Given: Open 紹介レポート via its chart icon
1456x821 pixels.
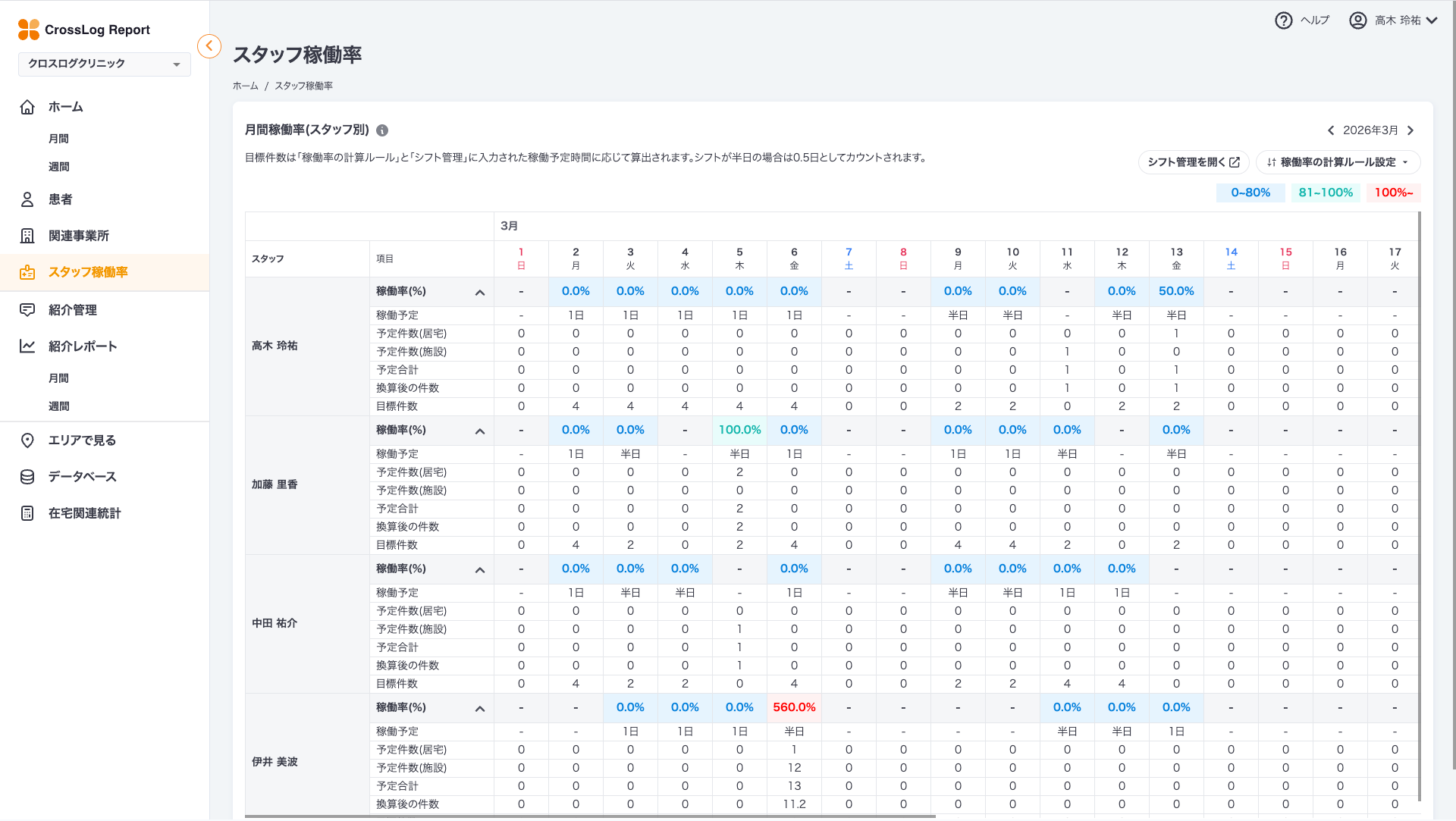Looking at the screenshot, I should click(x=27, y=346).
